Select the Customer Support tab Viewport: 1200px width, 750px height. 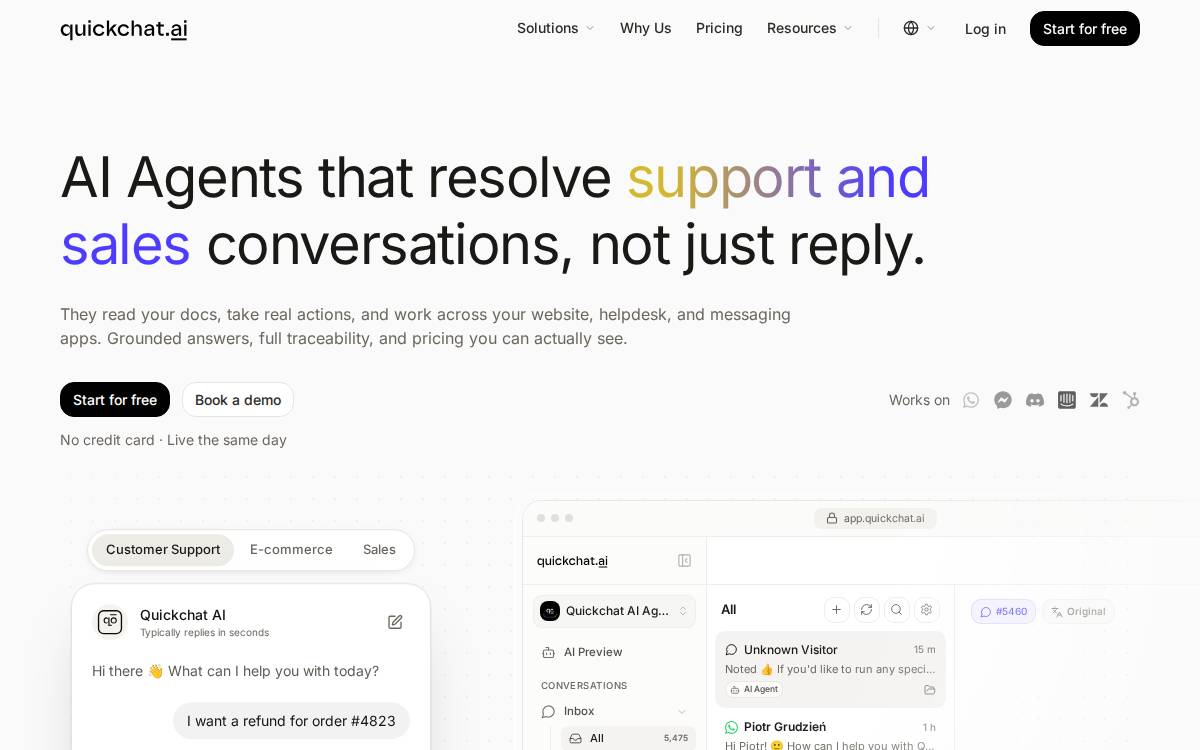[x=163, y=550]
